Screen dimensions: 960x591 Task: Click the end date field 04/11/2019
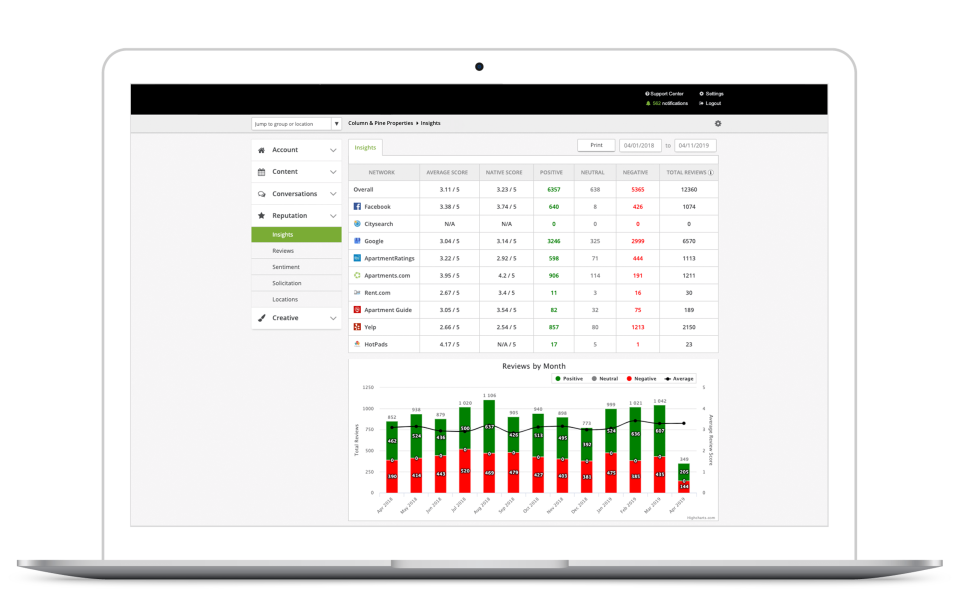pyautogui.click(x=695, y=145)
